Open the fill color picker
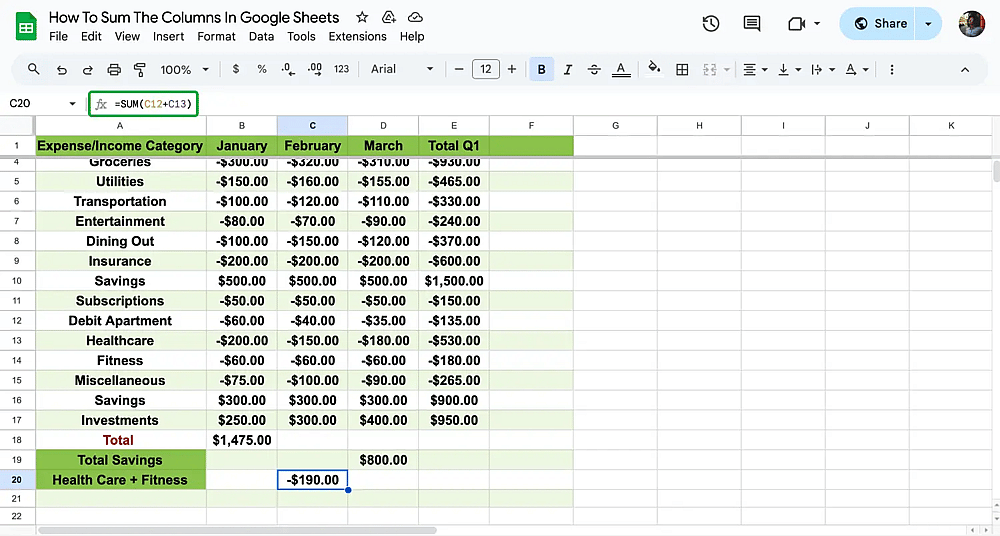Screen dimensions: 1000x536 [654, 68]
